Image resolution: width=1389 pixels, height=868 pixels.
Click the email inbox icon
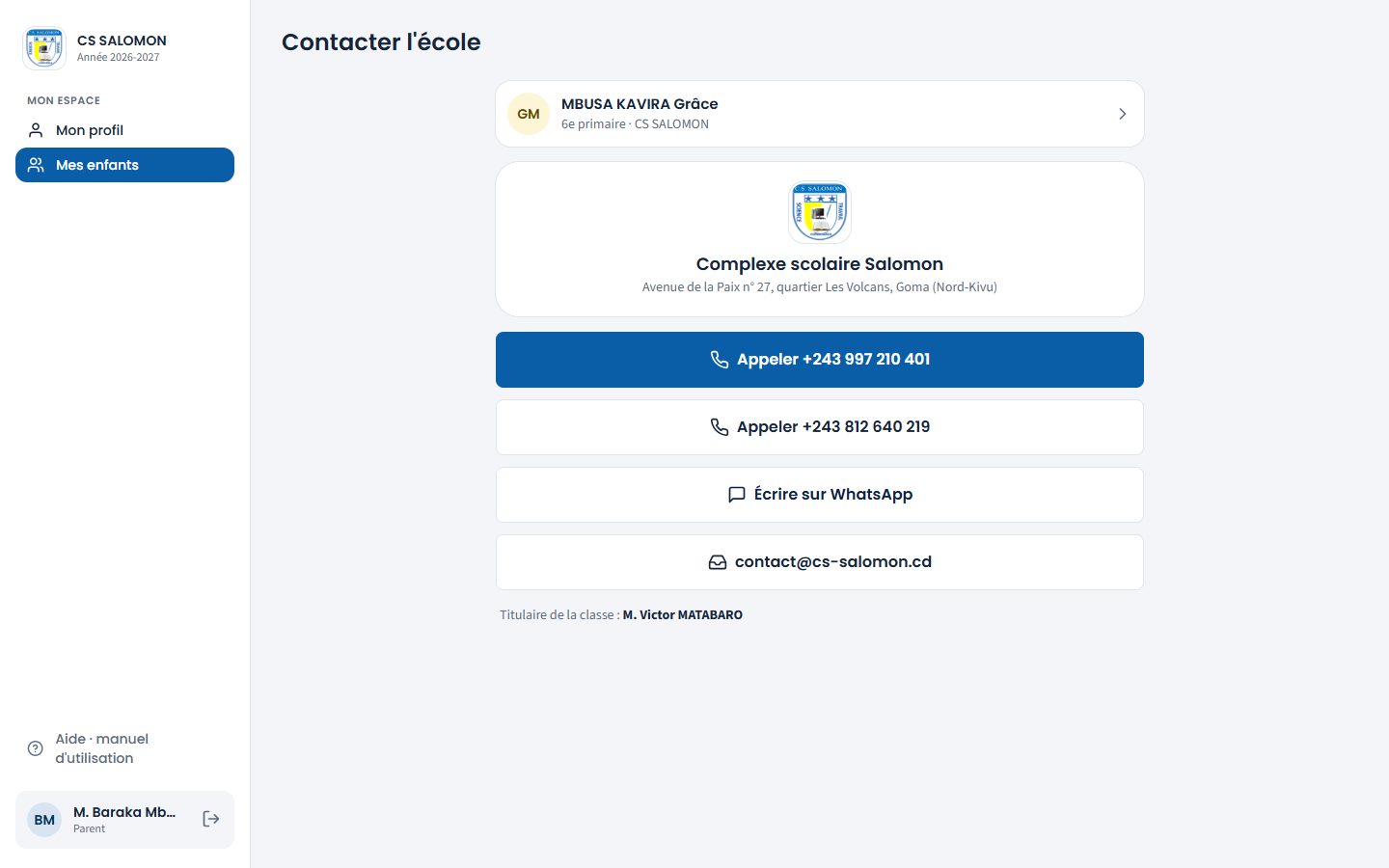pyautogui.click(x=718, y=562)
